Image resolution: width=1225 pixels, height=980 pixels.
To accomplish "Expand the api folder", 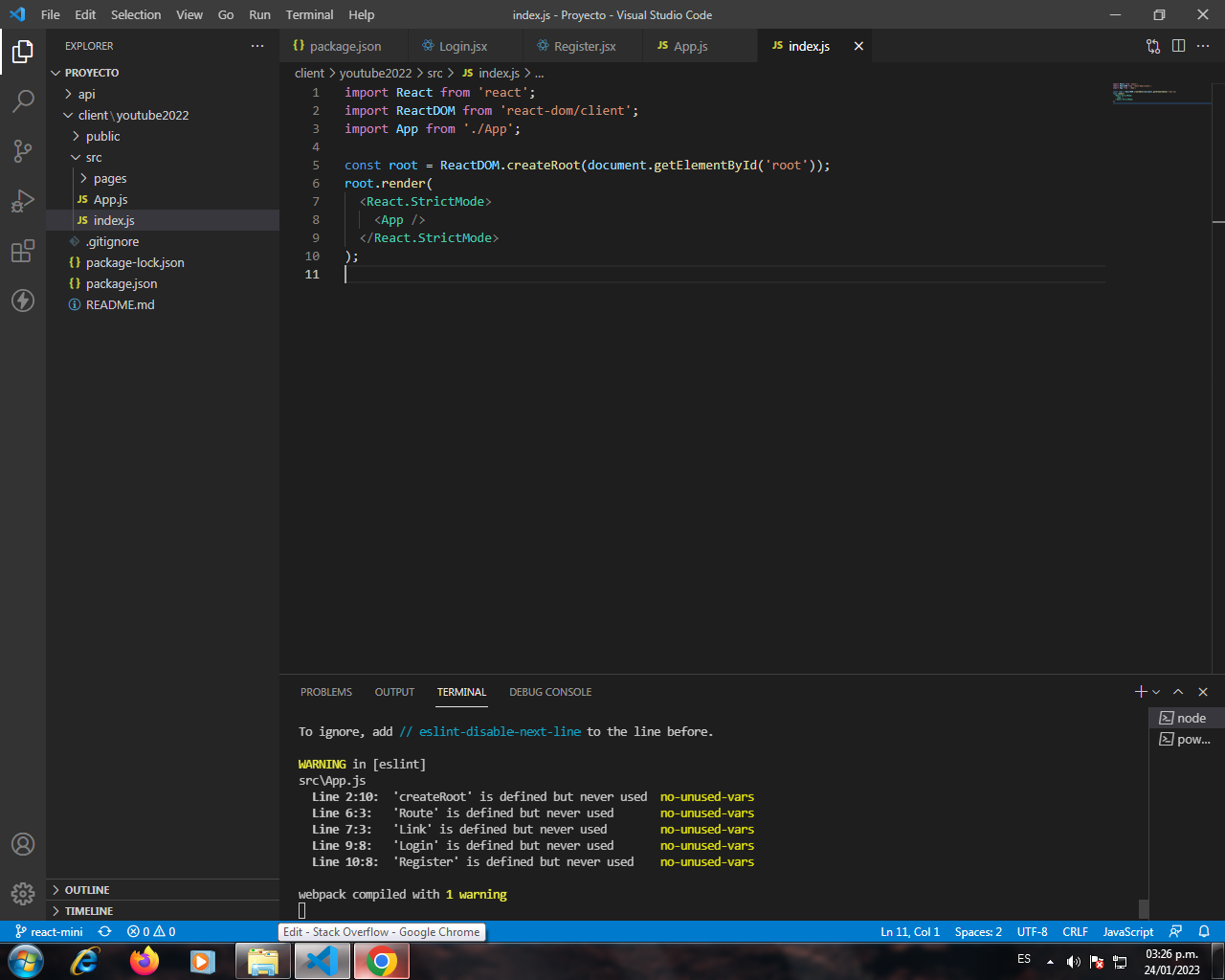I will point(163,94).
